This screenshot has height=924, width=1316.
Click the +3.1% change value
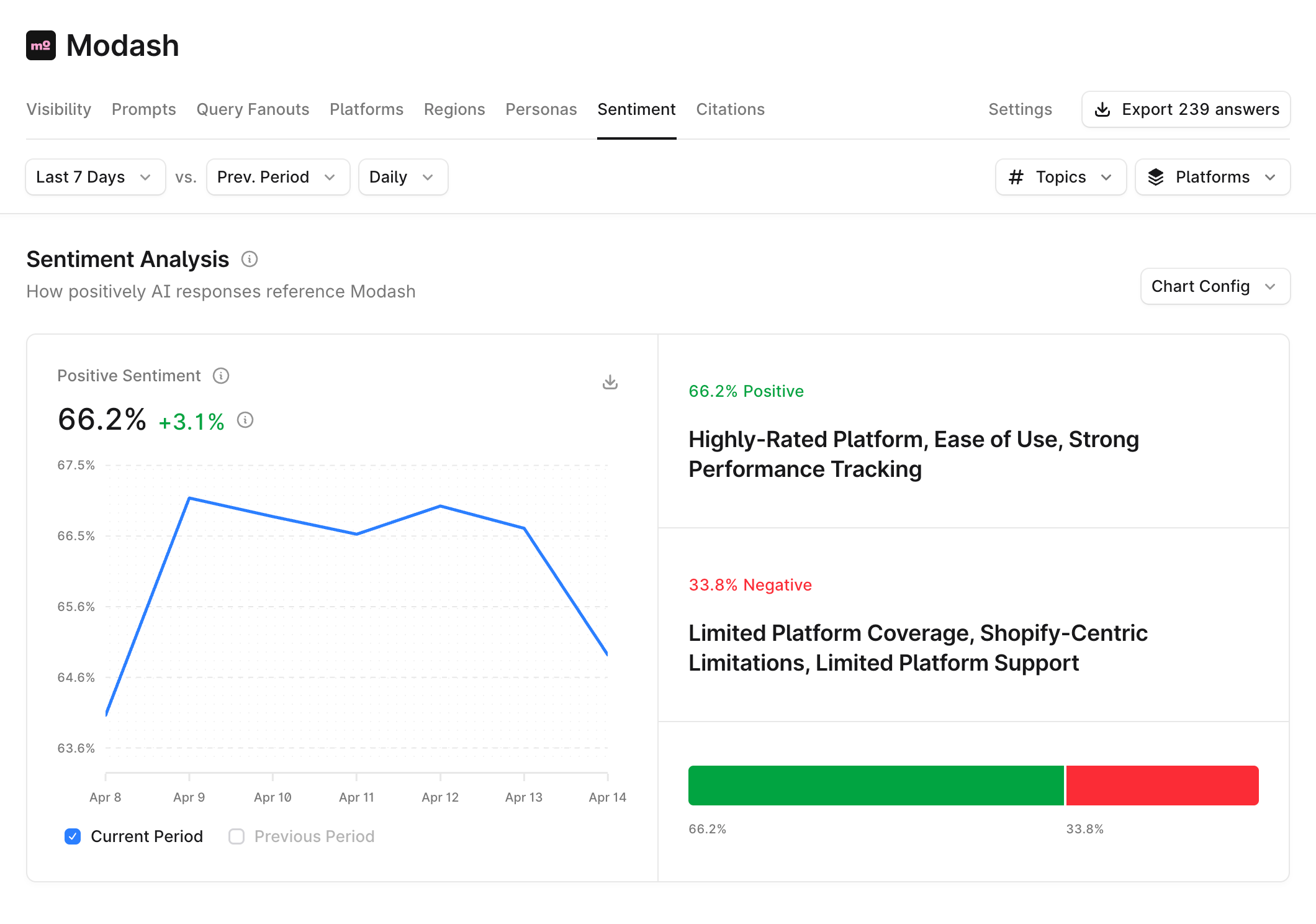pos(191,422)
